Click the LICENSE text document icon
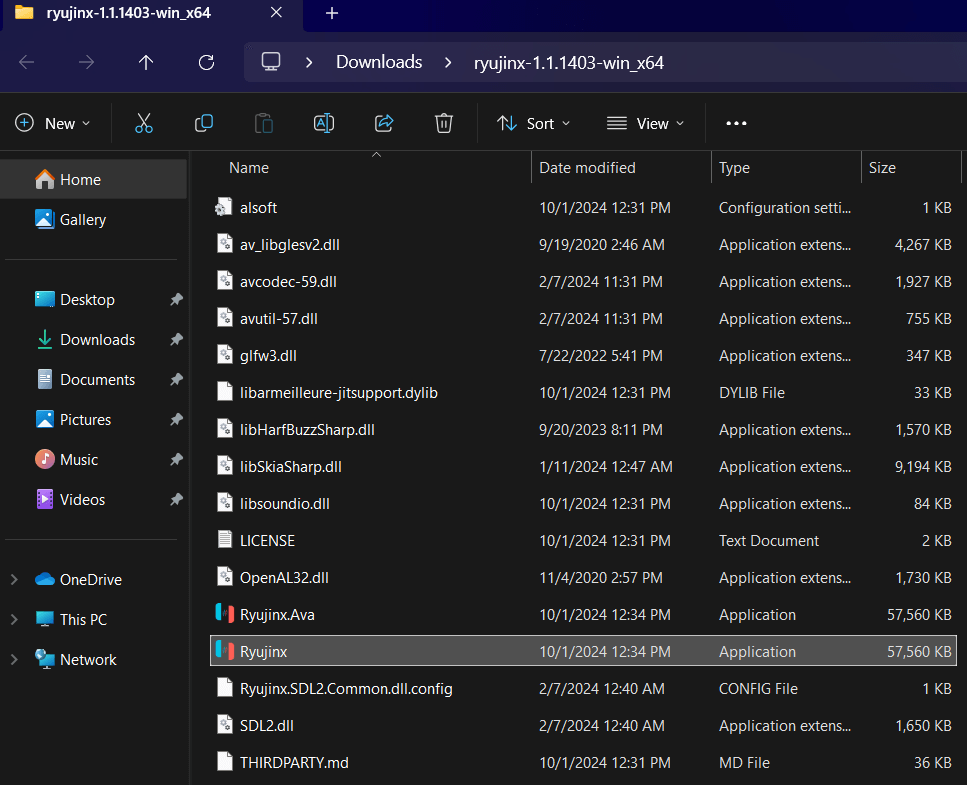Viewport: 967px width, 785px height. click(x=225, y=540)
